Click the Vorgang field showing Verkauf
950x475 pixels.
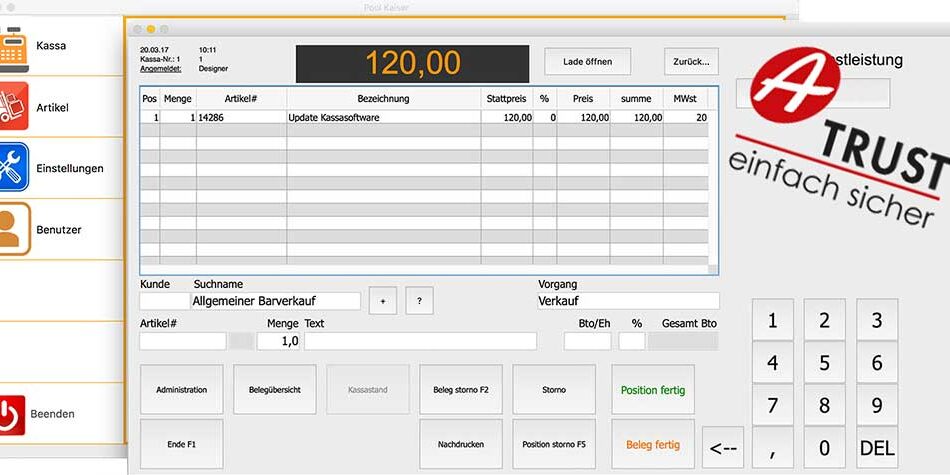coord(628,301)
